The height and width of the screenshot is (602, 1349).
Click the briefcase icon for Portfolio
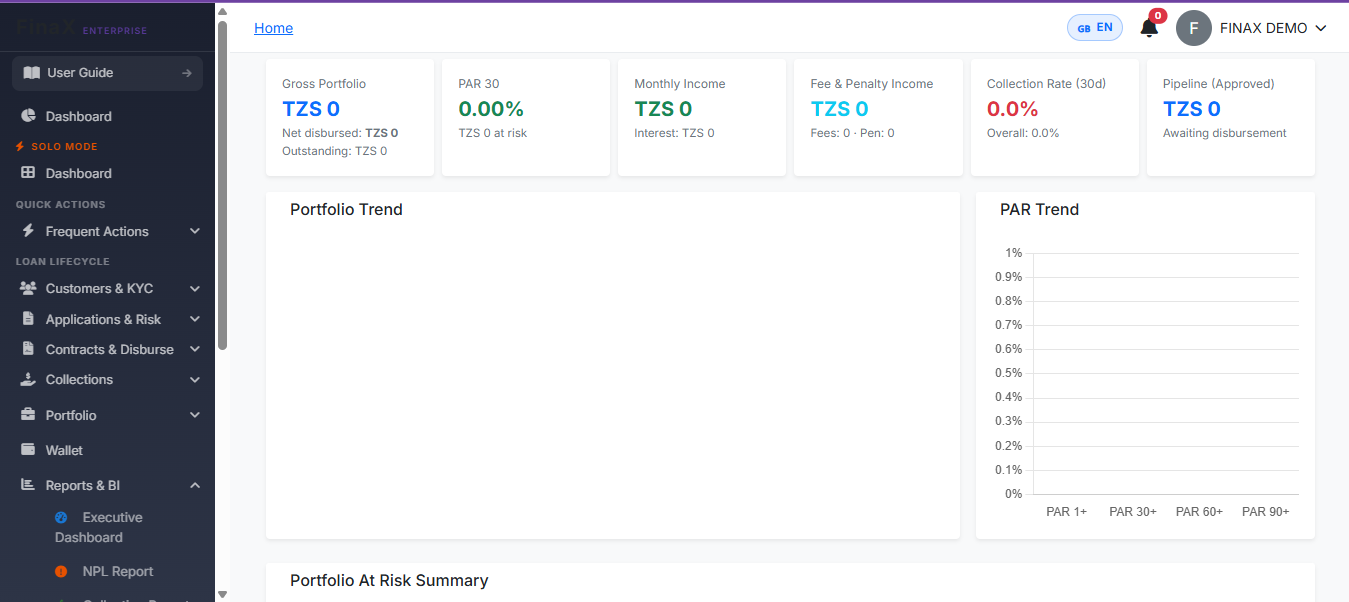point(29,415)
